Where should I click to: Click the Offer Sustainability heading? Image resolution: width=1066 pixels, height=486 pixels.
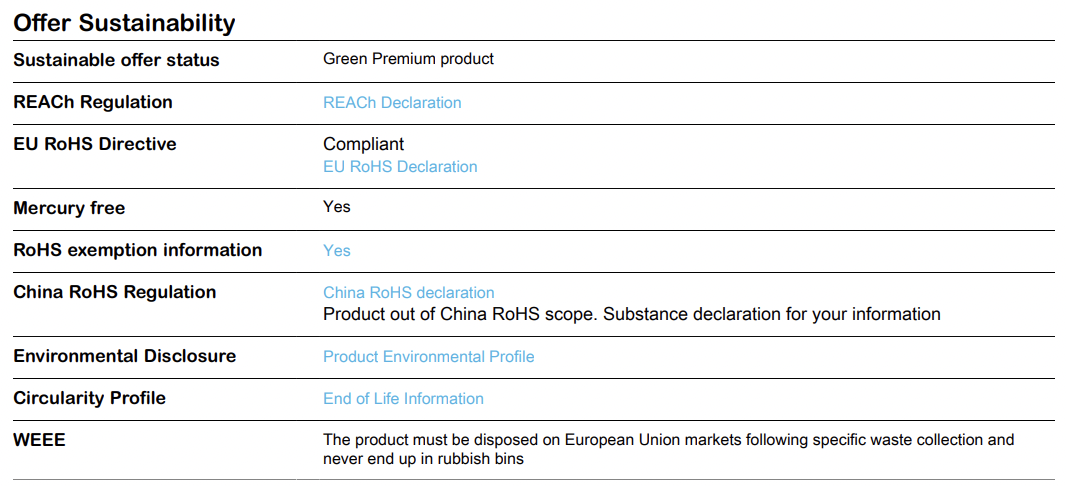point(124,23)
